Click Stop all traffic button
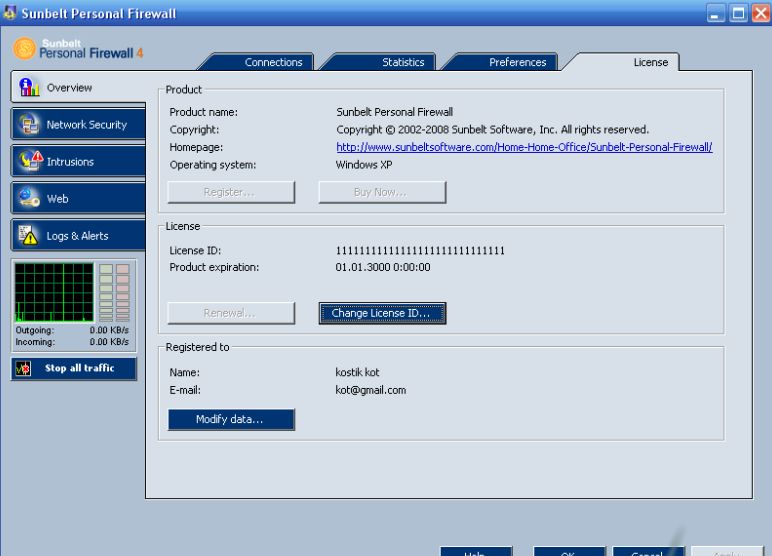Screen dimensions: 772x556 click(73, 368)
